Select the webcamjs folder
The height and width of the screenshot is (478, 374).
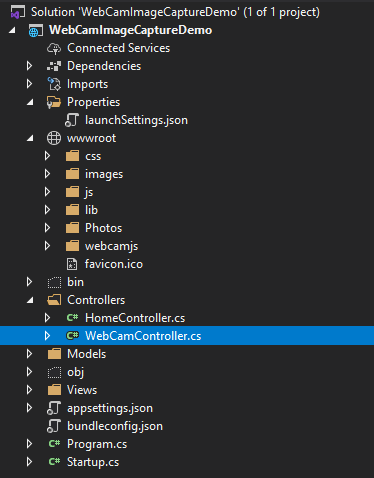111,246
